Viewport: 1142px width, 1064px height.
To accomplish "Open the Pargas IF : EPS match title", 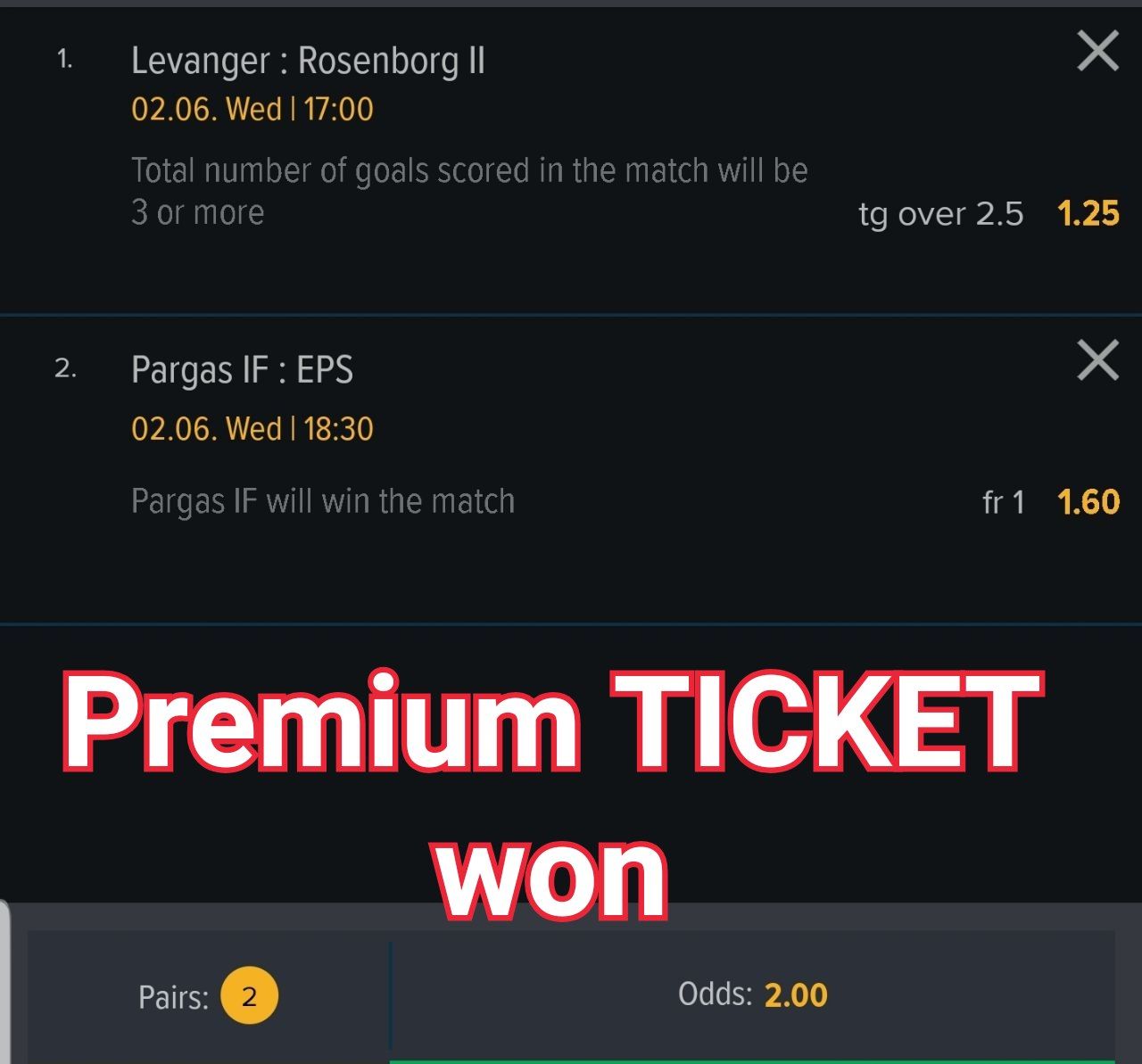I will pos(242,370).
